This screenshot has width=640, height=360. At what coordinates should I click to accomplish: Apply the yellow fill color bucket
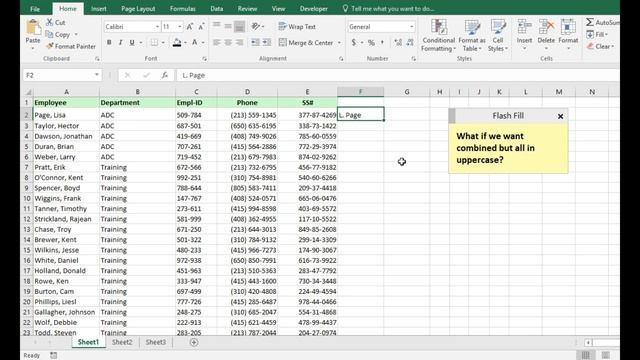click(x=177, y=42)
